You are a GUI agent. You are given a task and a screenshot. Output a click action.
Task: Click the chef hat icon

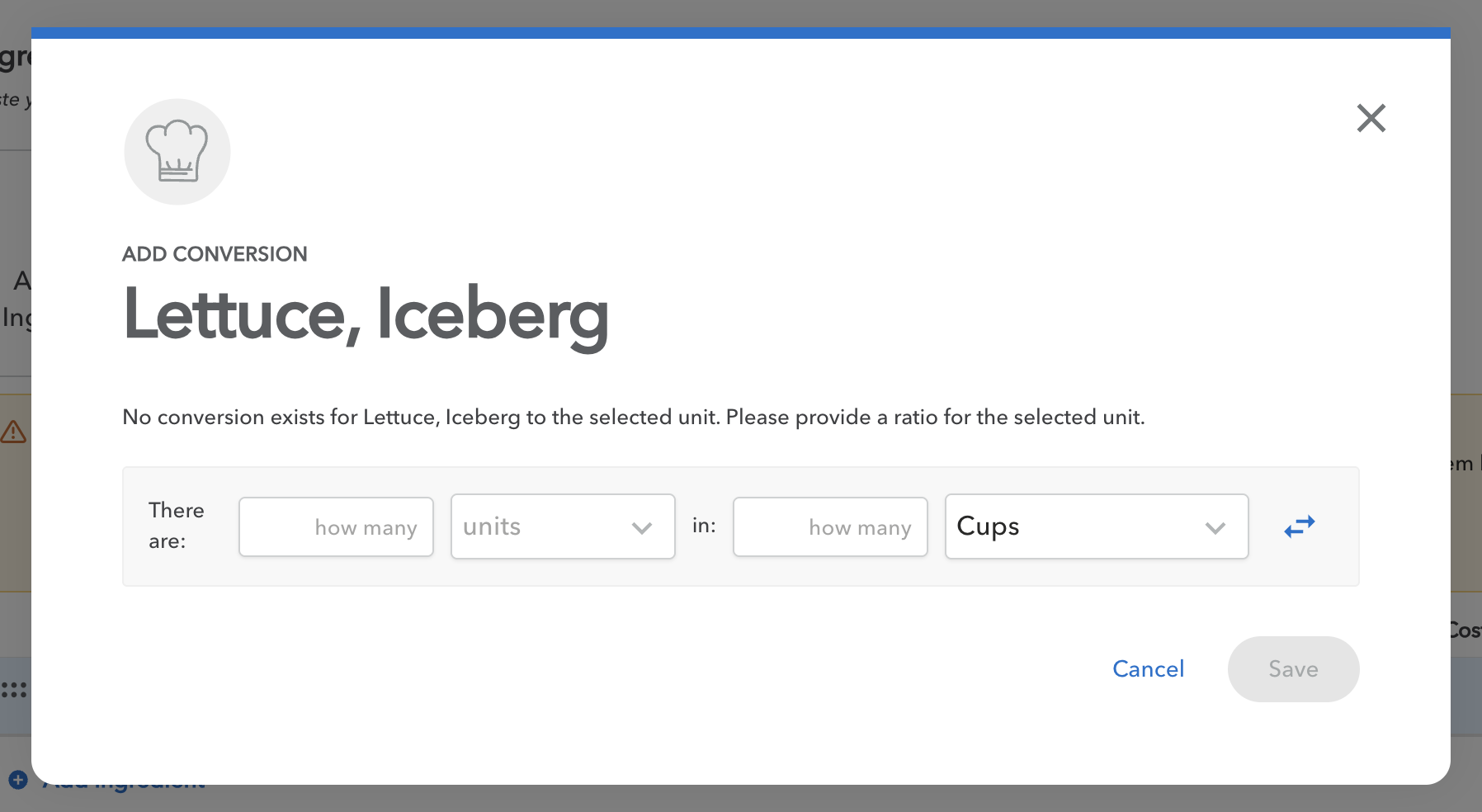pyautogui.click(x=177, y=152)
